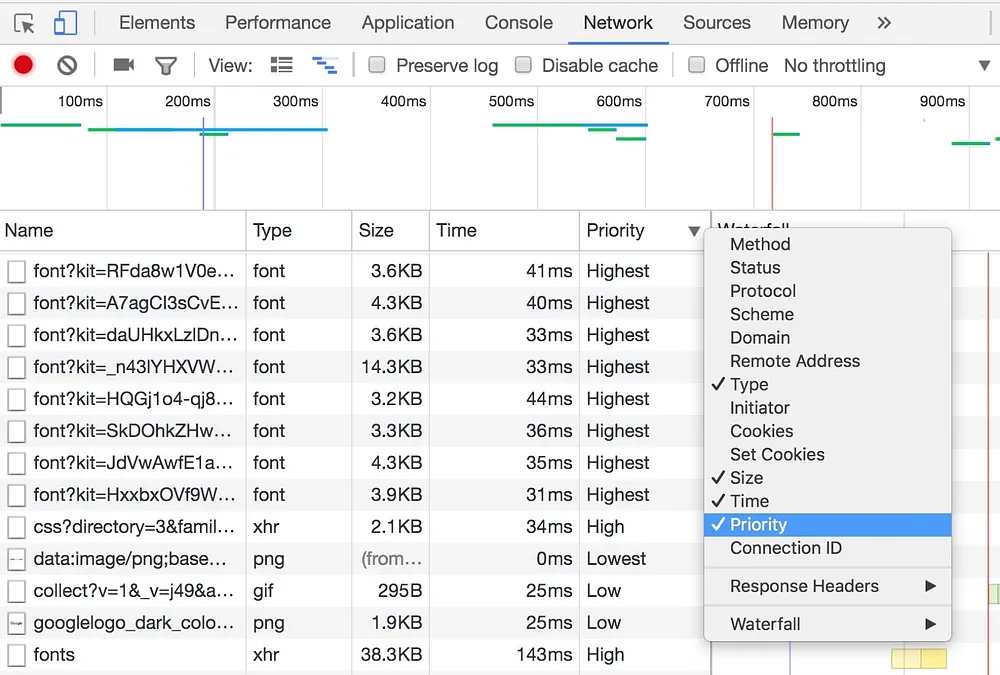Show more tabs with the double chevron
This screenshot has height=675, width=1000.
[883, 23]
